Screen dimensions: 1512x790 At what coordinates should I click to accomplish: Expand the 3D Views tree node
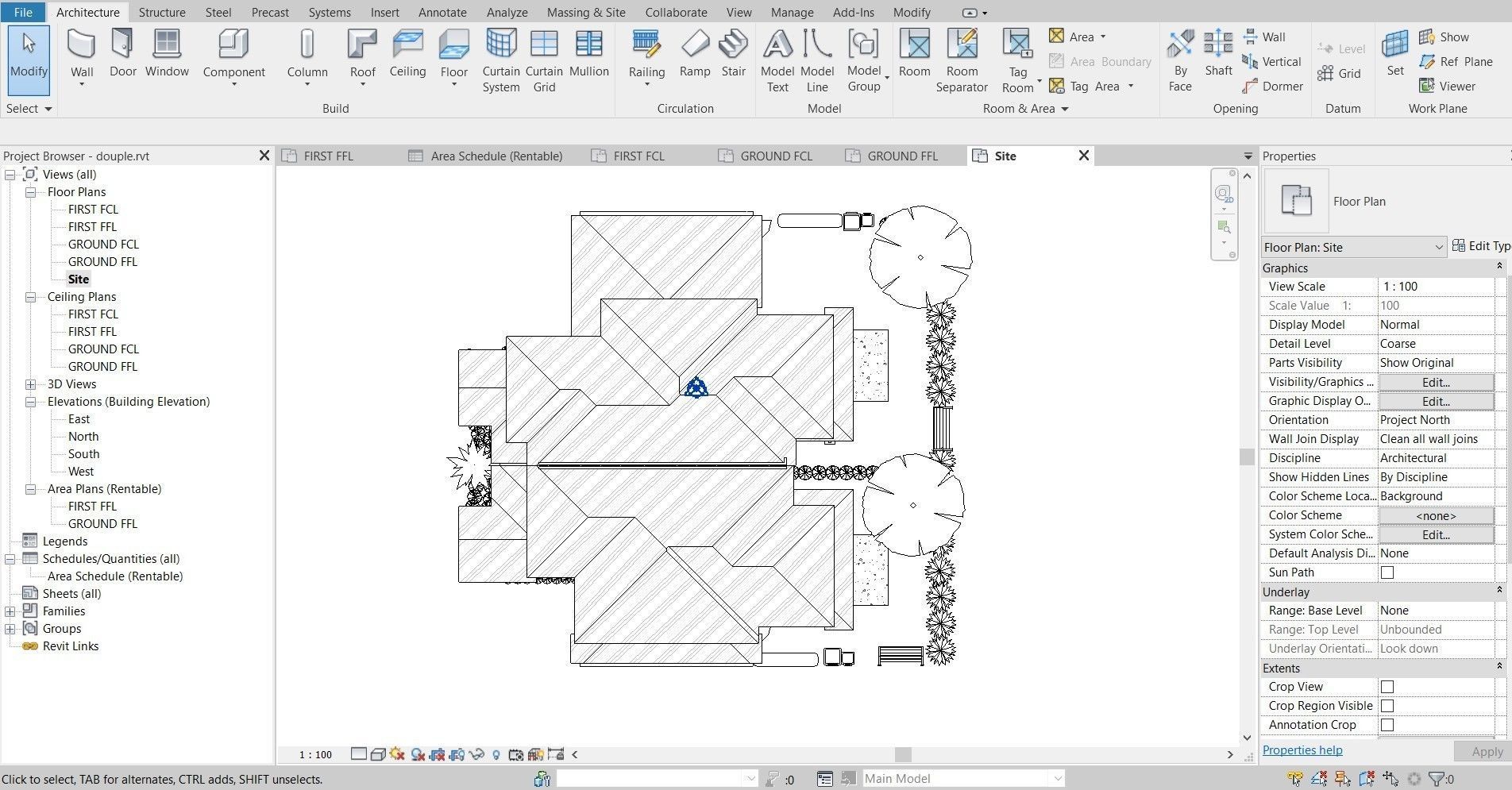click(30, 384)
